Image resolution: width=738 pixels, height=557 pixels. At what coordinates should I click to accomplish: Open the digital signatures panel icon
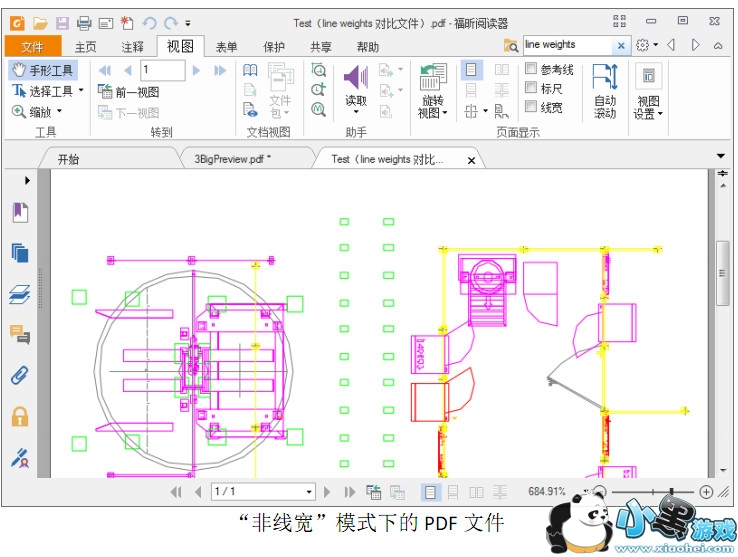coord(20,457)
